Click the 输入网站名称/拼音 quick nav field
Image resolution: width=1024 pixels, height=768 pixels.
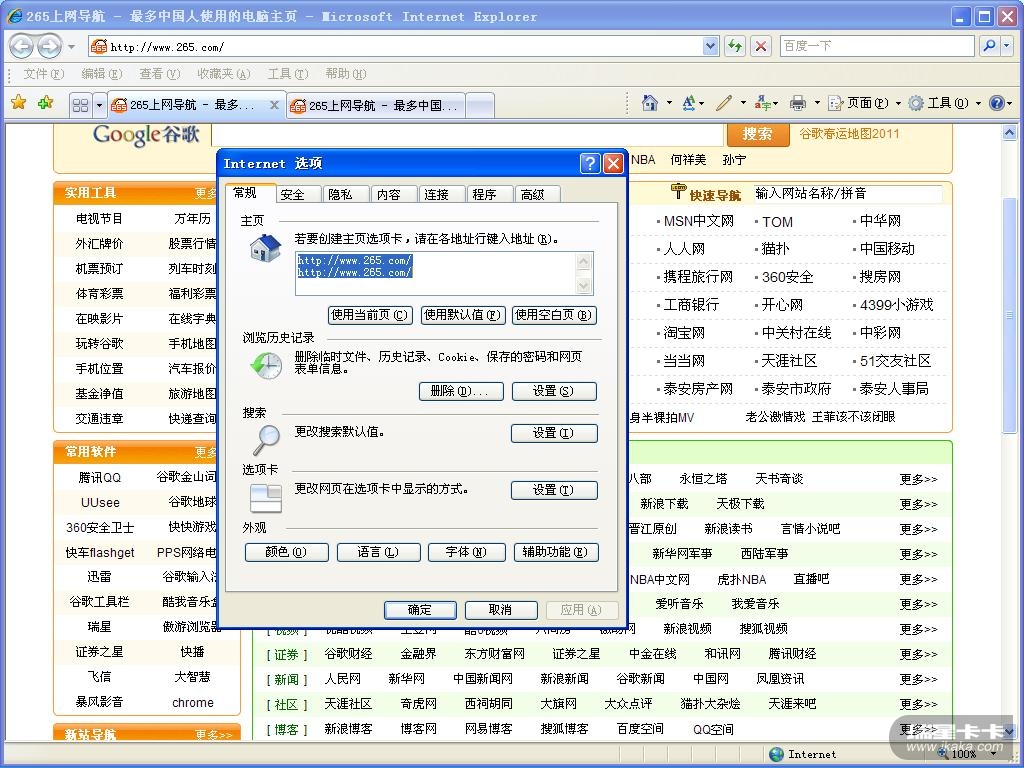pos(848,194)
